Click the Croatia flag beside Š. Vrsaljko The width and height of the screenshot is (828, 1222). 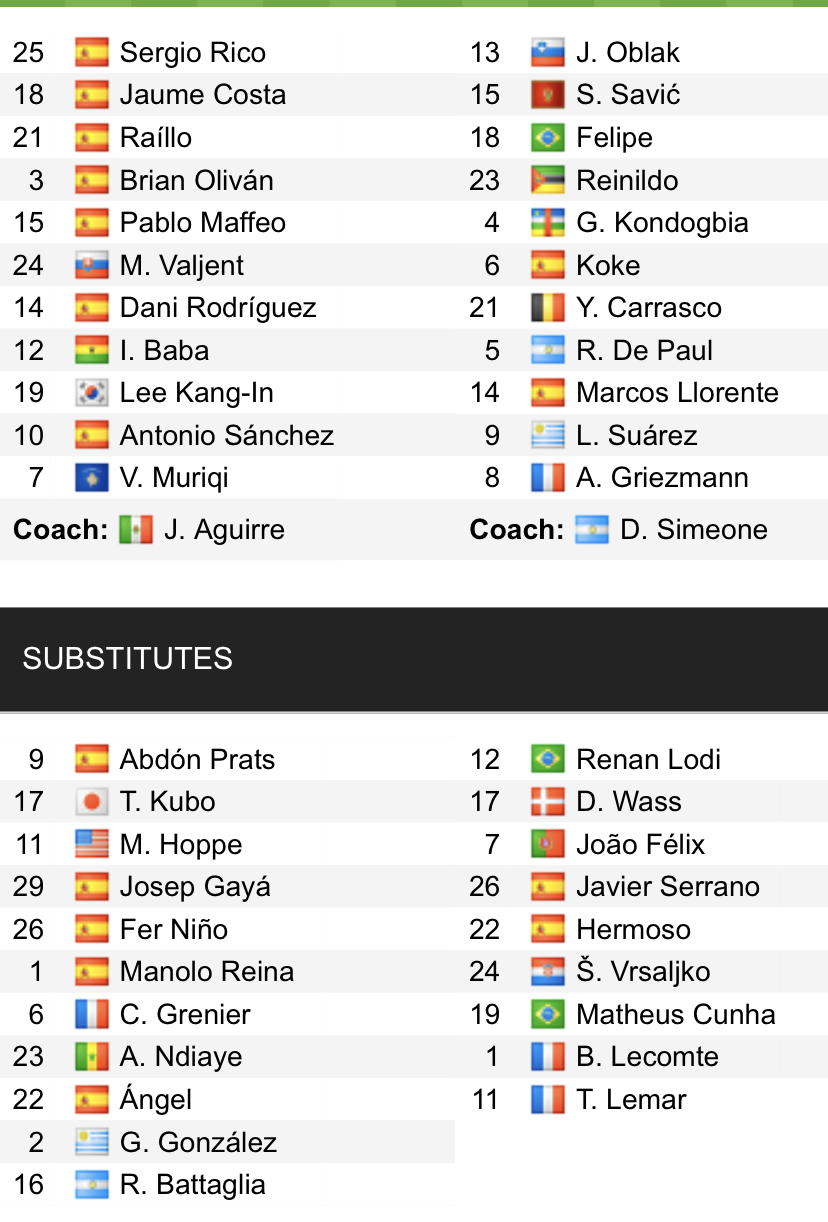coord(548,972)
